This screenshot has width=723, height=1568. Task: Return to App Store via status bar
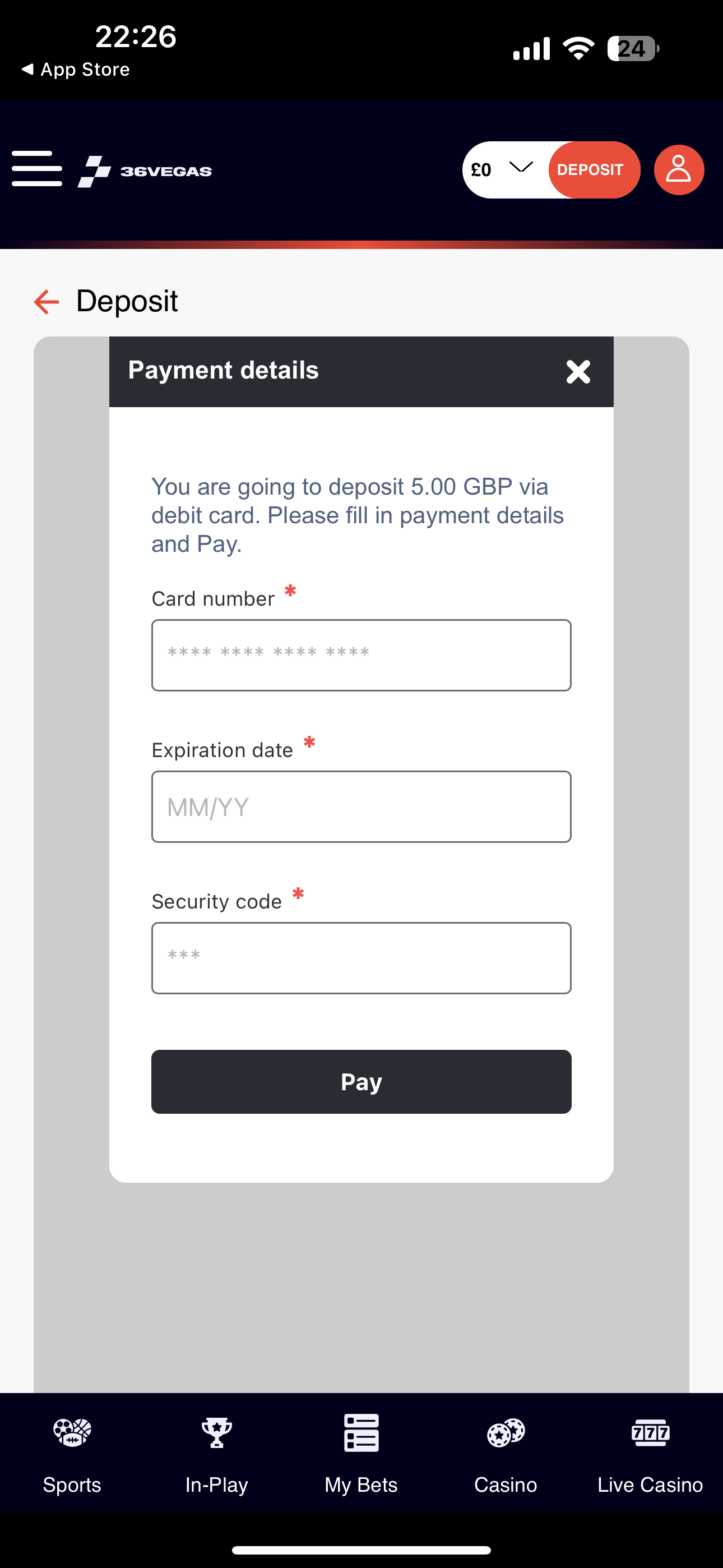(76, 70)
